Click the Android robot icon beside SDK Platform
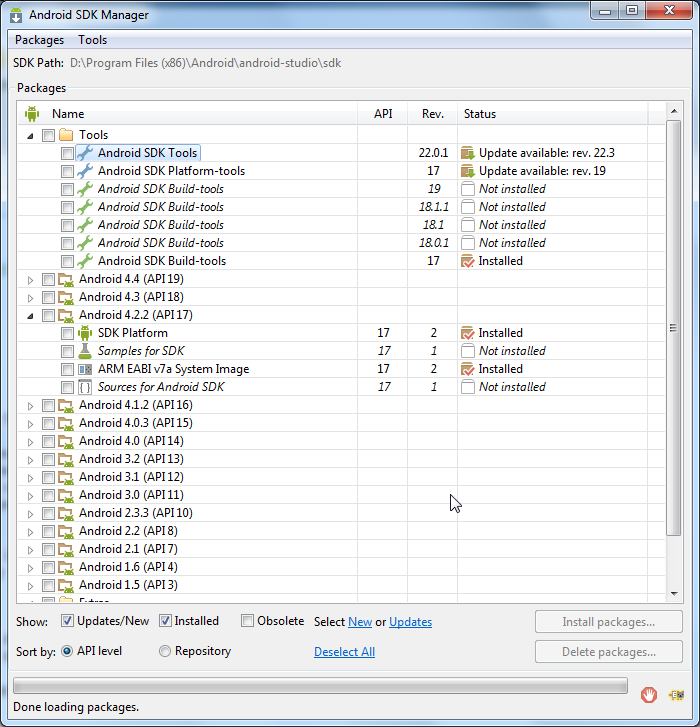700x727 pixels. 85,333
